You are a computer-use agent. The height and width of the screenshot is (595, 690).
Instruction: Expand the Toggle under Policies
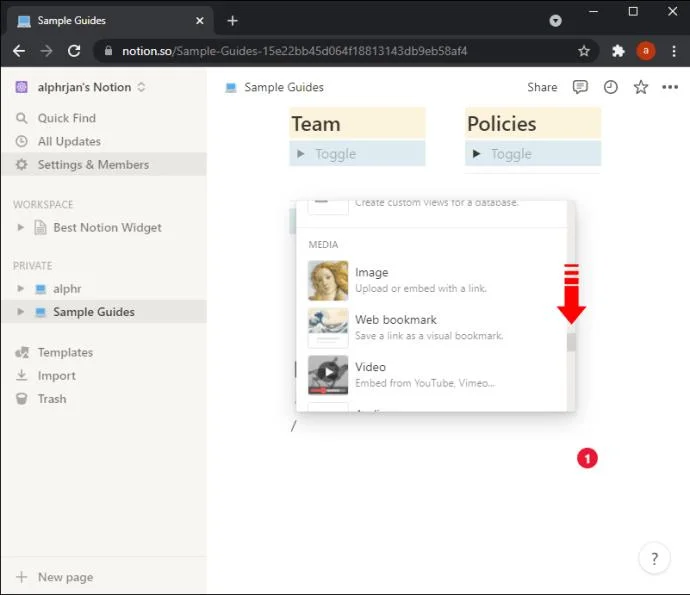click(476, 154)
